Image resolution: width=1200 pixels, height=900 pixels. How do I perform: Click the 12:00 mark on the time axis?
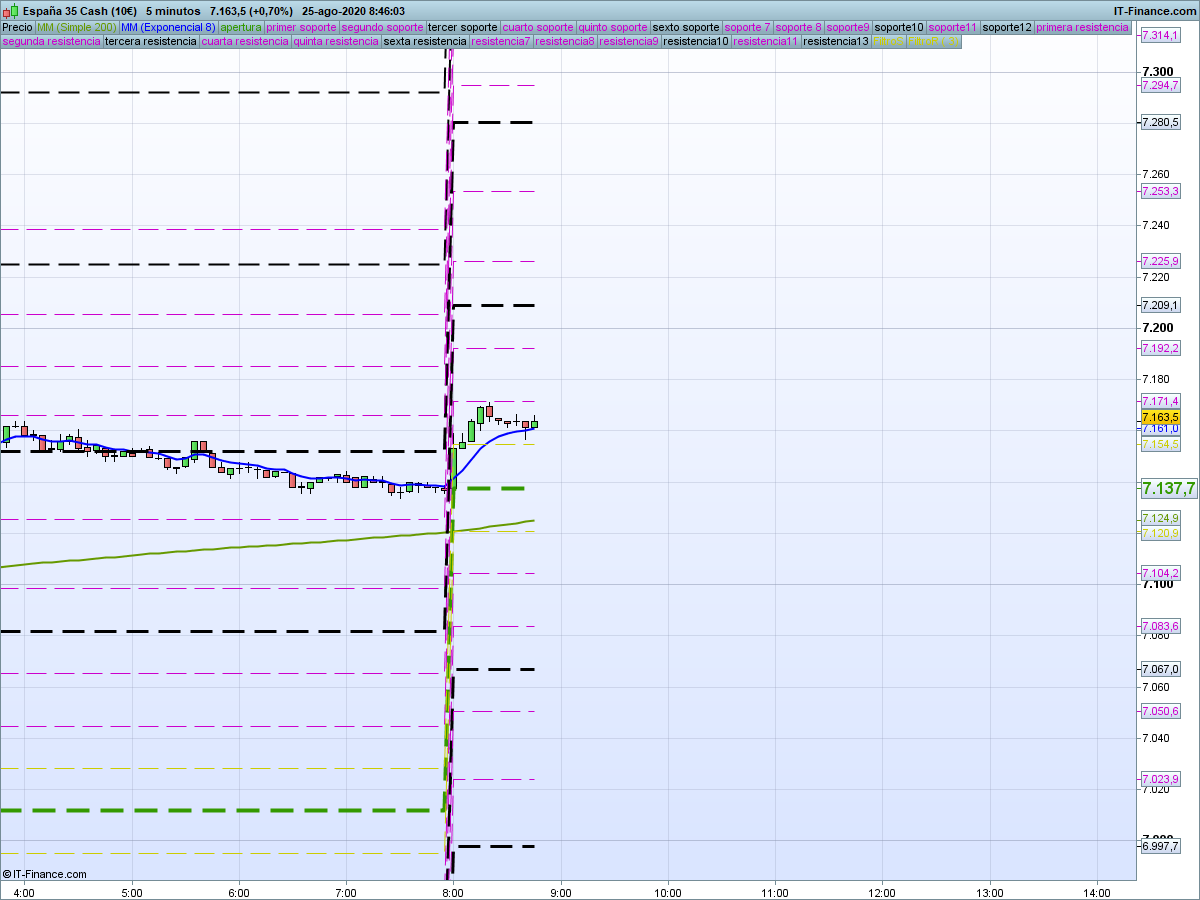coord(882,892)
